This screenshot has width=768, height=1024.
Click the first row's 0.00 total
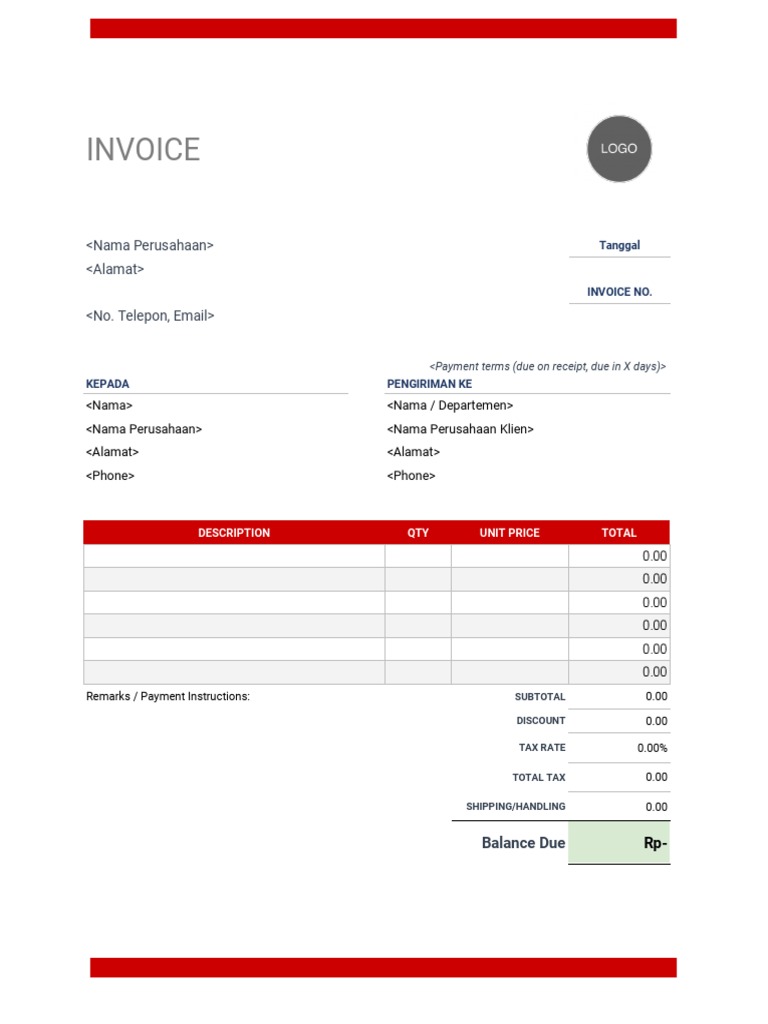pos(654,556)
